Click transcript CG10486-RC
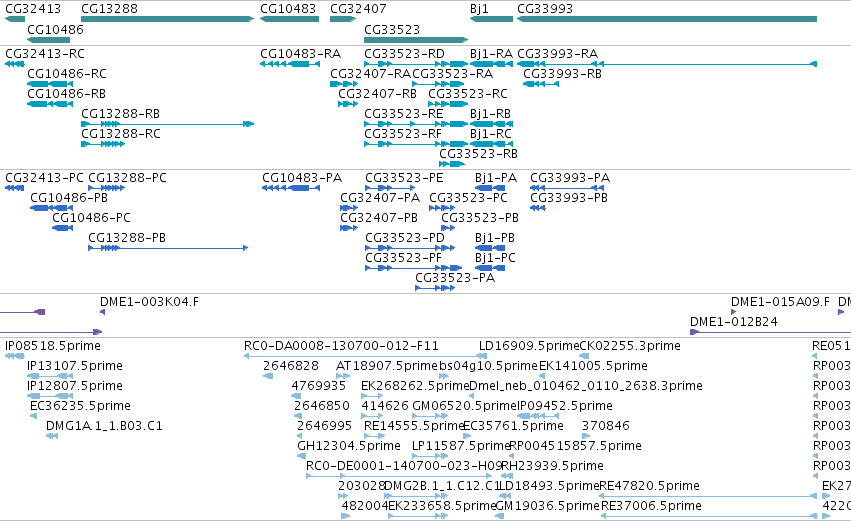851x521 pixels. click(x=67, y=74)
